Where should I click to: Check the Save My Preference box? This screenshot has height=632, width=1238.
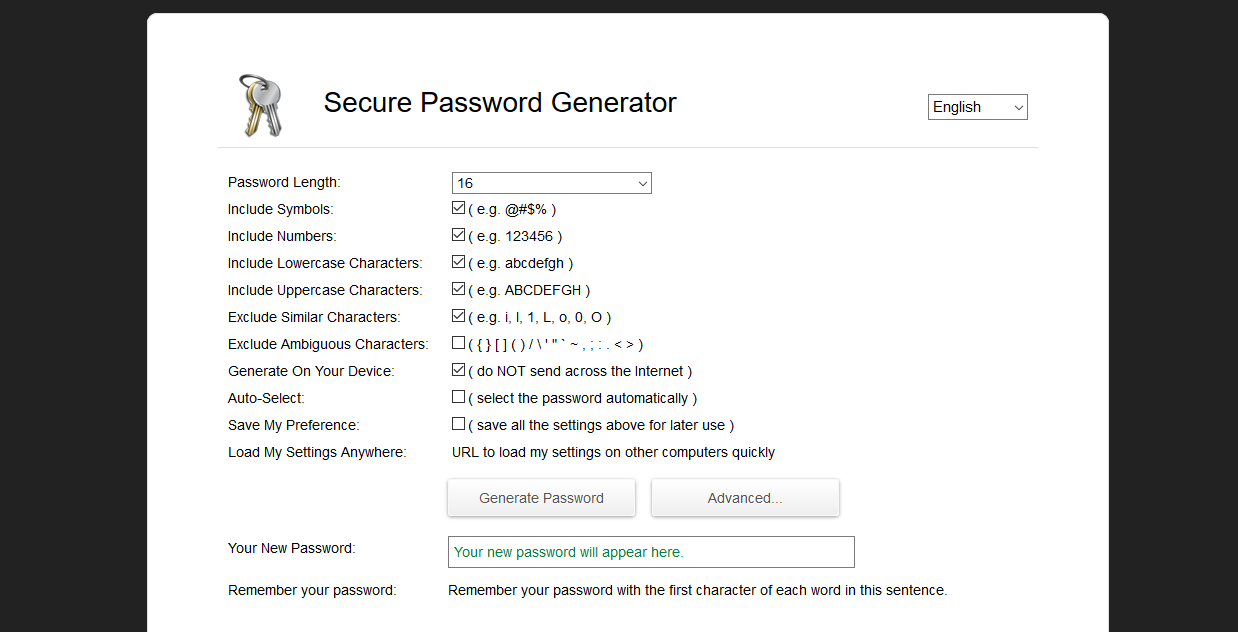tap(458, 424)
